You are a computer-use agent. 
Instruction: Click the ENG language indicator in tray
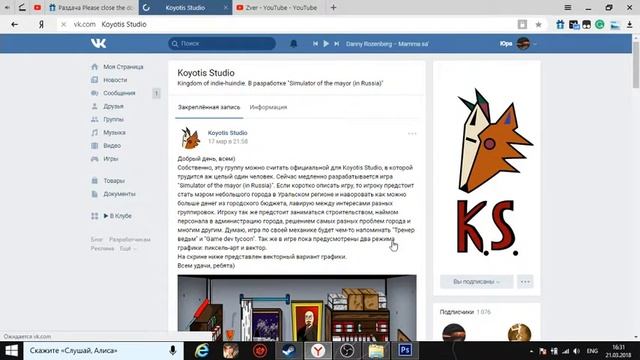[x=592, y=351]
